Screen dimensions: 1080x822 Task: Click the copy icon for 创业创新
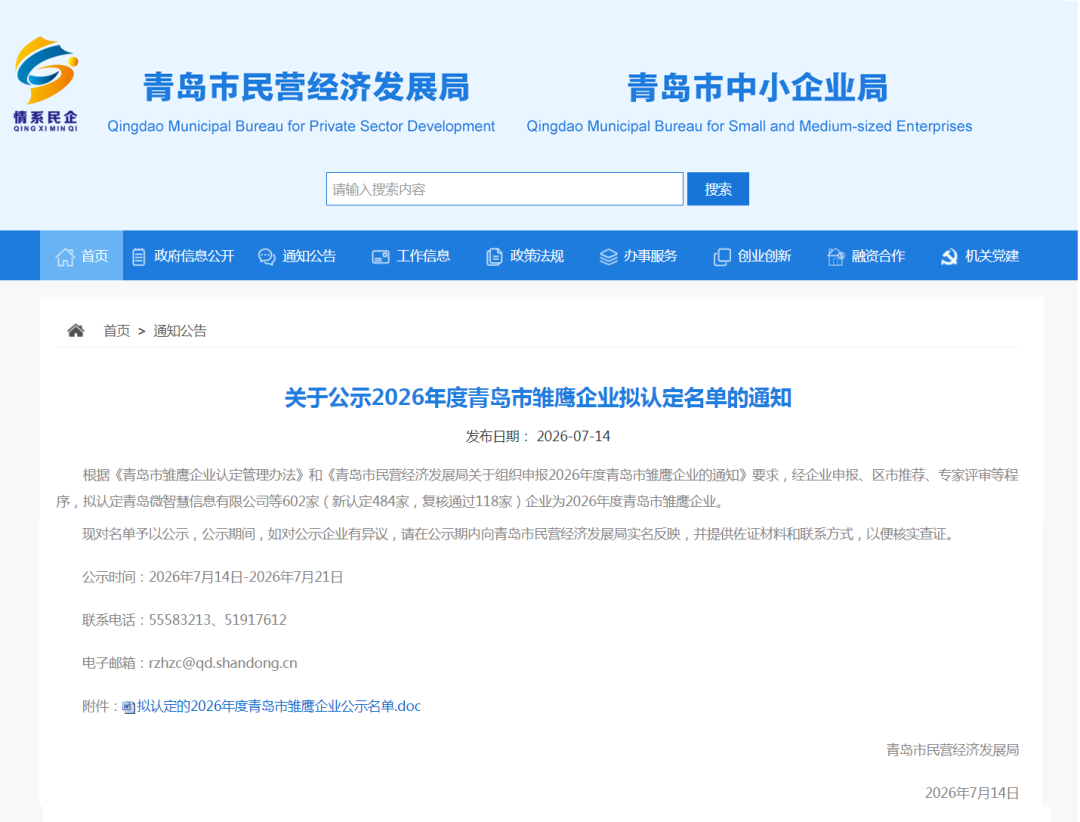click(x=722, y=257)
